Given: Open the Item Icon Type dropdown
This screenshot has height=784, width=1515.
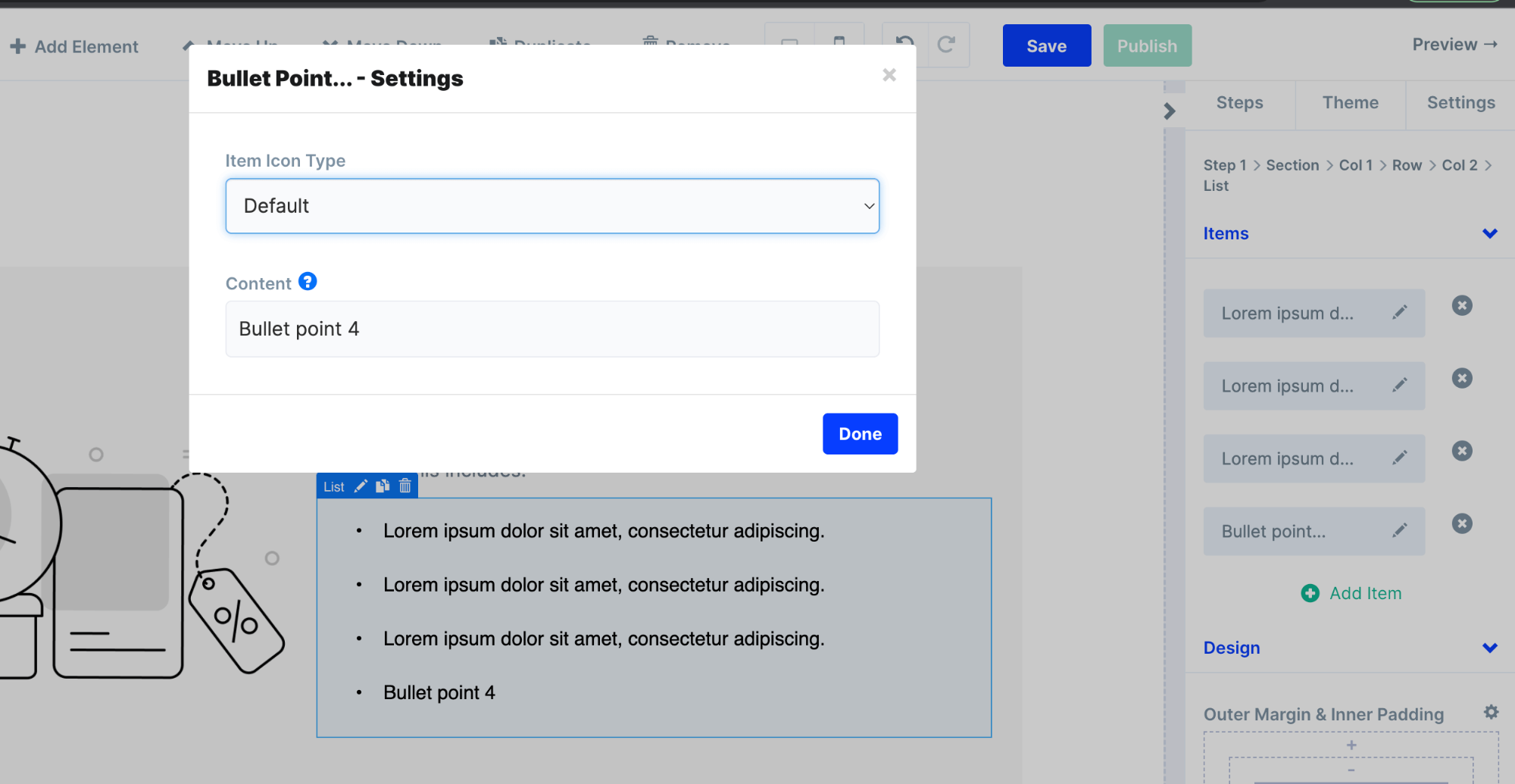Looking at the screenshot, I should tap(552, 206).
